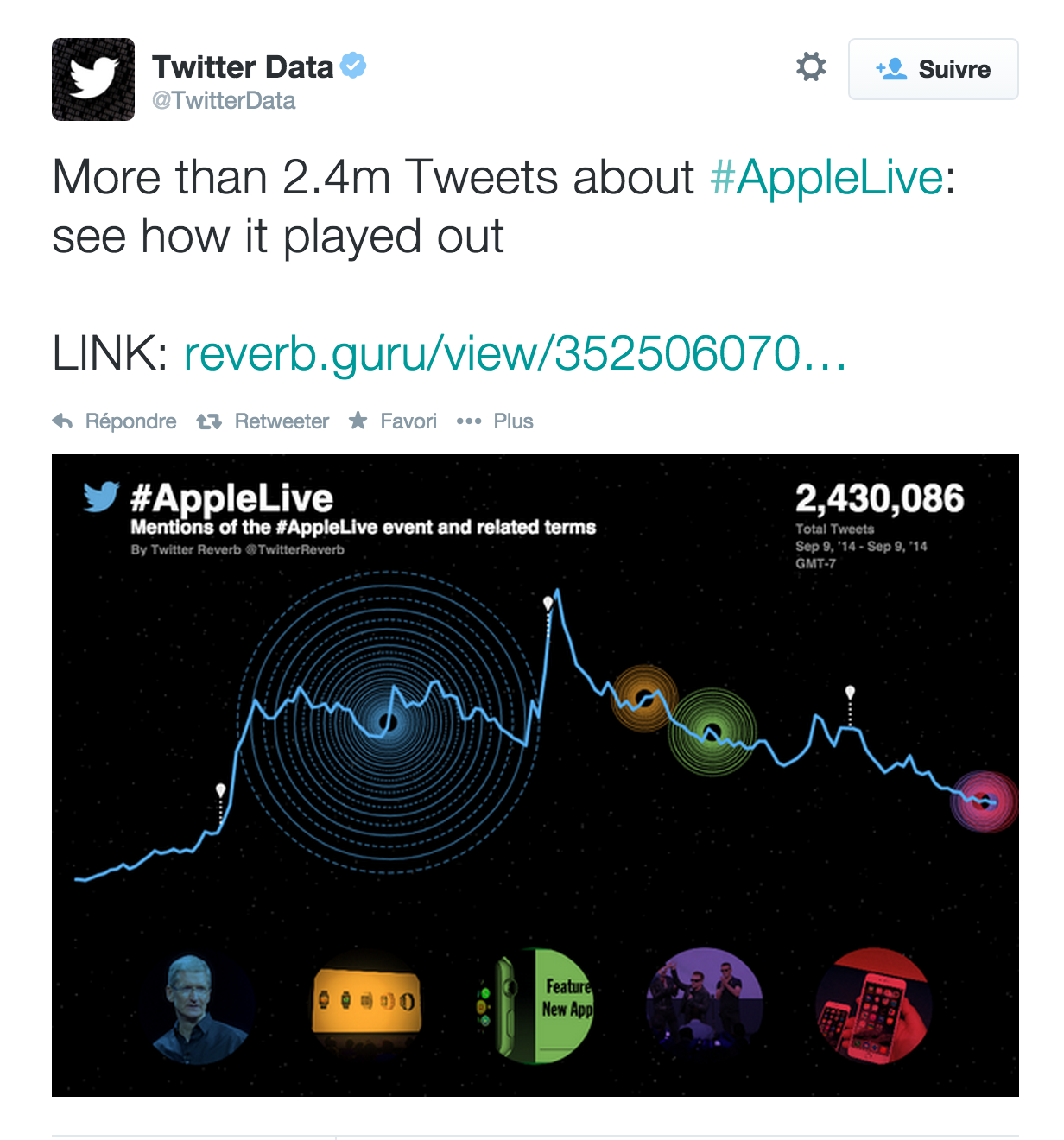Click the Twitter bird logo in chart
Image resolution: width=1064 pixels, height=1140 pixels.
tap(101, 497)
